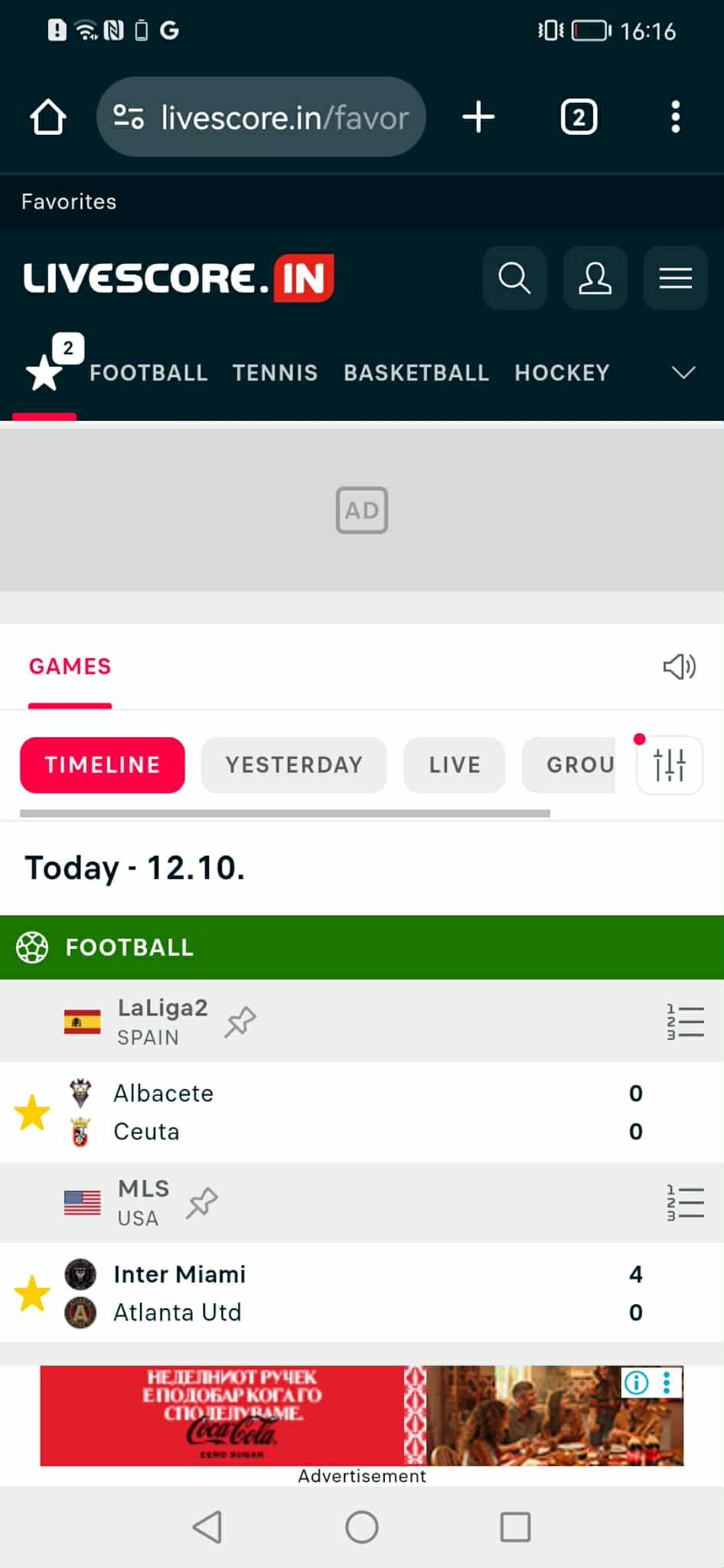Unfavorite the Inter Miami match star
This screenshot has height=1568, width=724.
pos(32,1293)
